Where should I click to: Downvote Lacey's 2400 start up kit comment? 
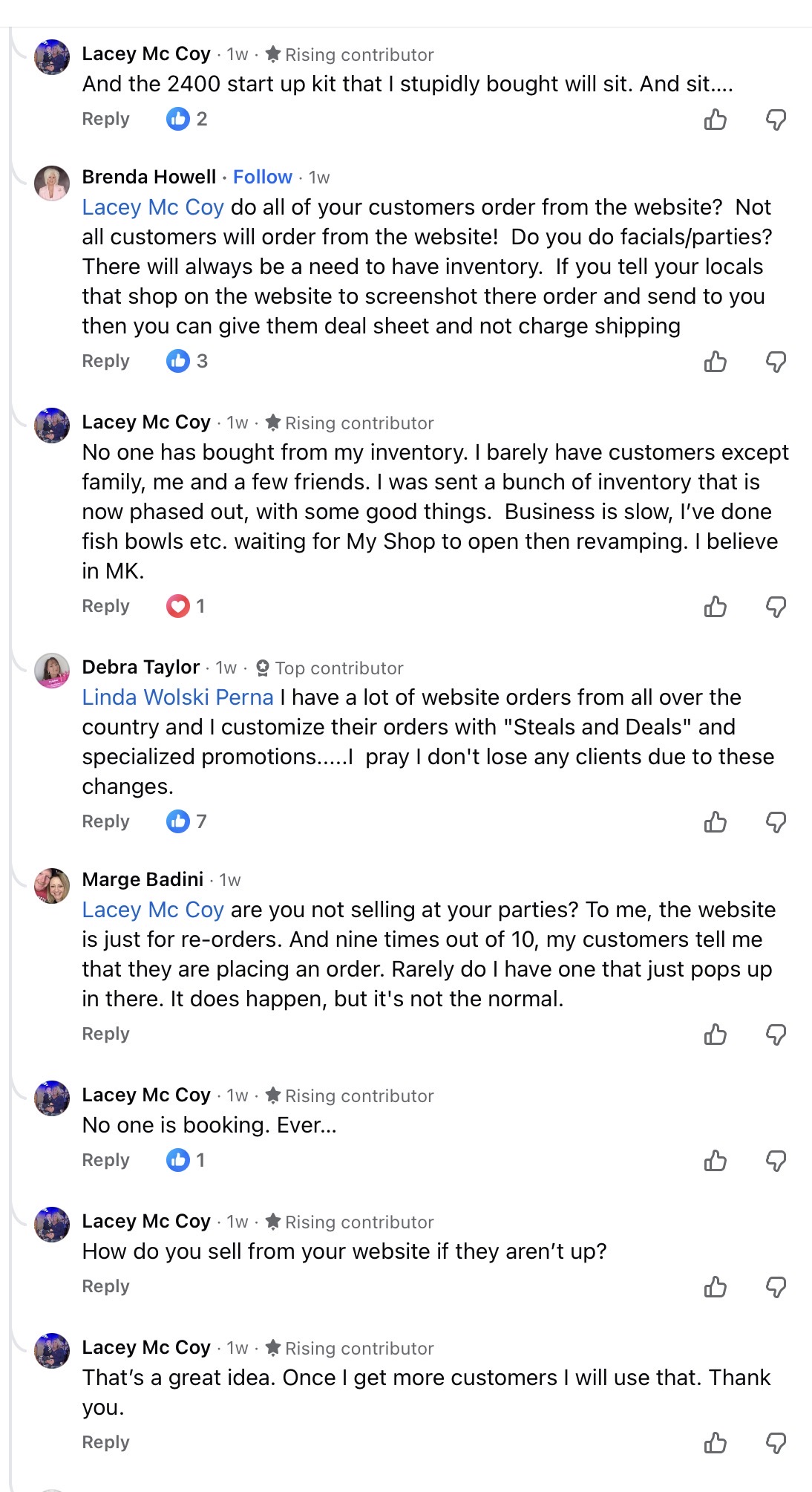tap(776, 120)
